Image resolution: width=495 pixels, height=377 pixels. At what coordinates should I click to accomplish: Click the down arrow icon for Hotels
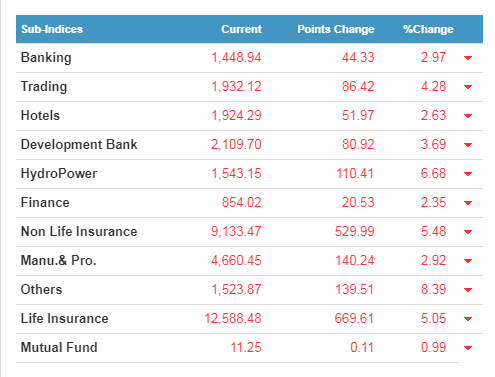468,116
